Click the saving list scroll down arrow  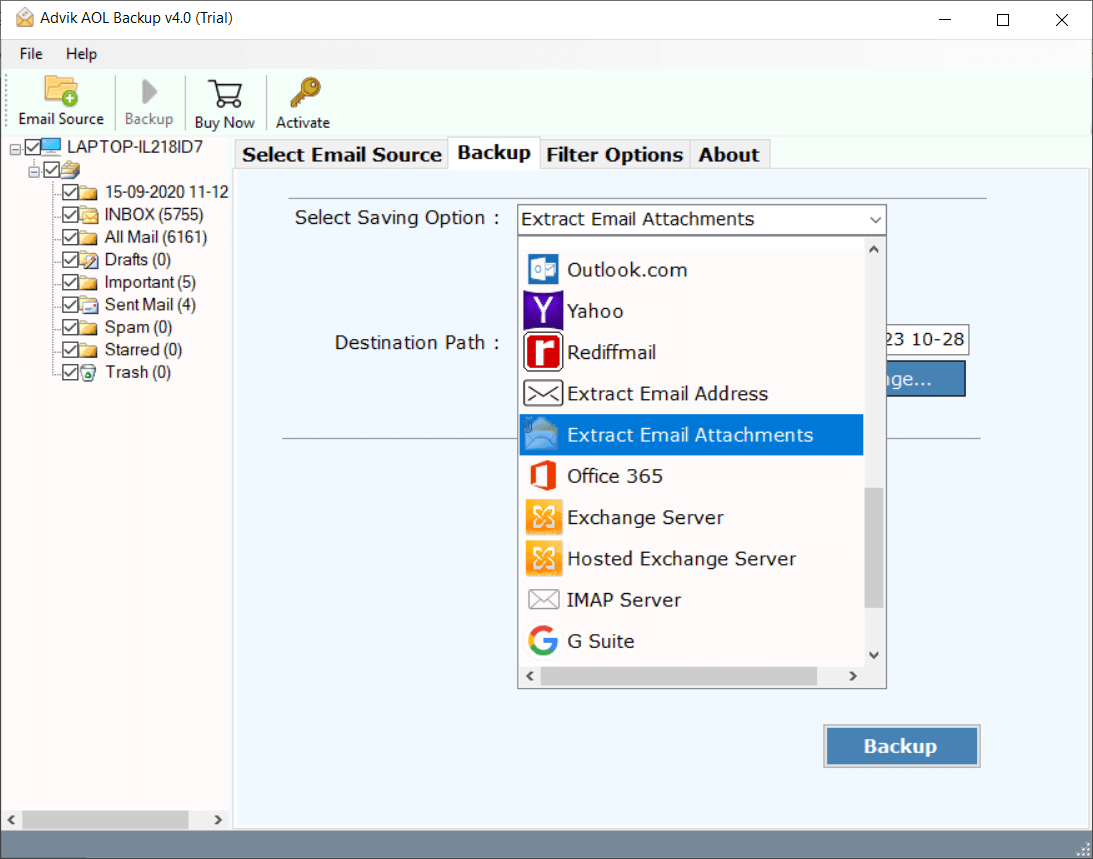[x=874, y=655]
